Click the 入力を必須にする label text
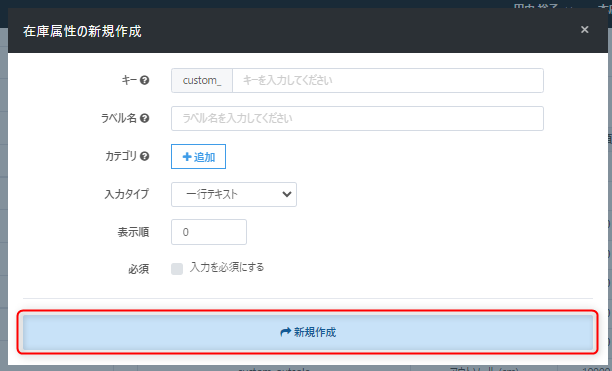Image resolution: width=612 pixels, height=371 pixels. click(227, 268)
